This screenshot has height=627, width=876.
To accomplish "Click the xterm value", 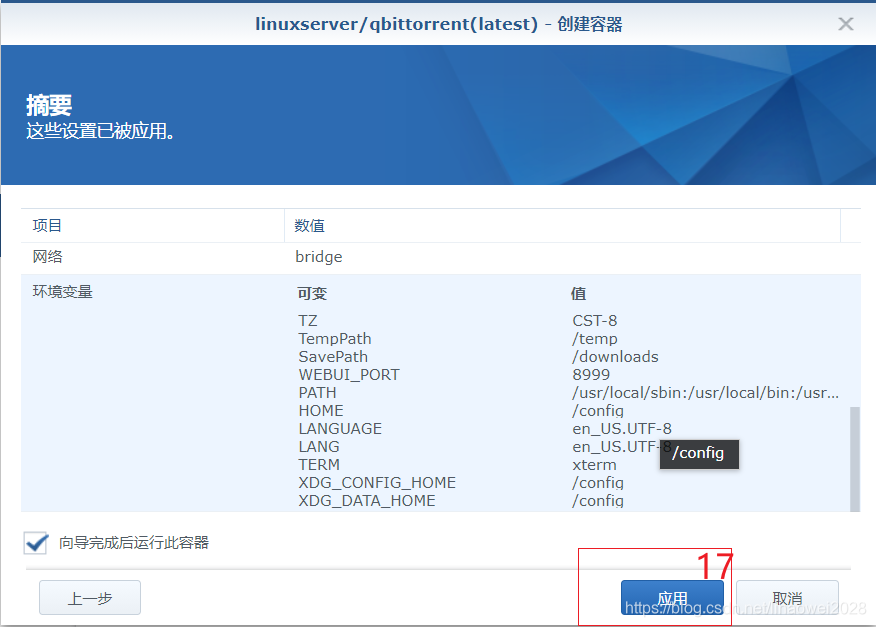I will tap(594, 464).
